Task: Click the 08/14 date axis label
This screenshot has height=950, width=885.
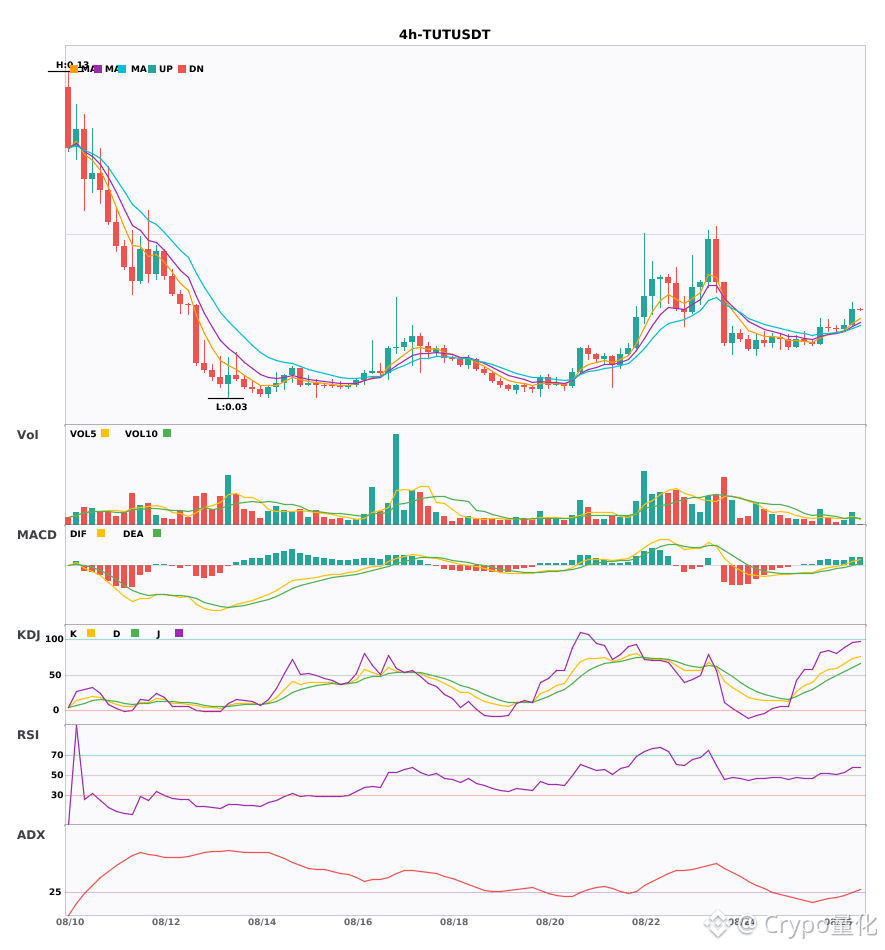Action: click(262, 922)
